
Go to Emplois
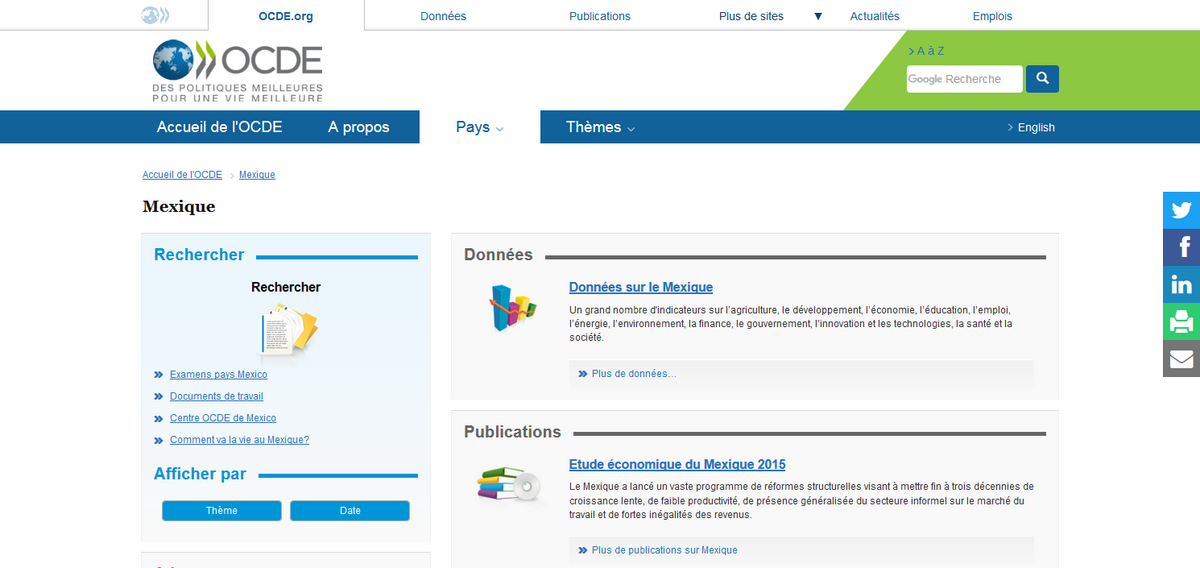pos(992,16)
